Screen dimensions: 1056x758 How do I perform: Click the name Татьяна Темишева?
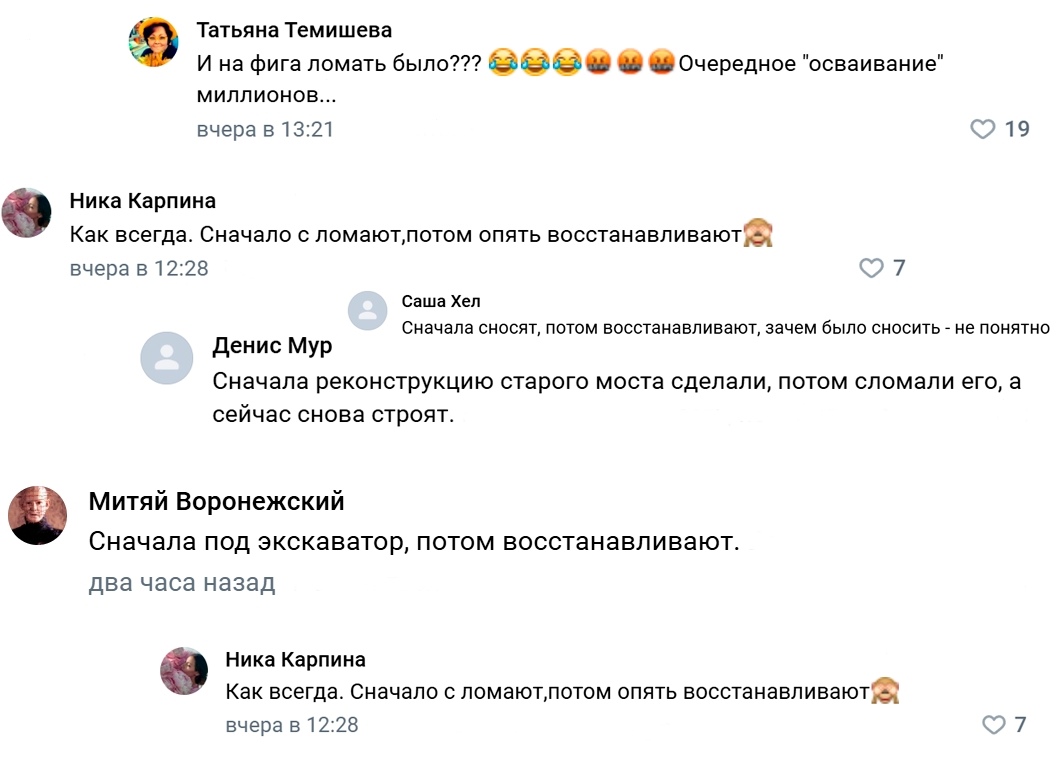(x=294, y=30)
